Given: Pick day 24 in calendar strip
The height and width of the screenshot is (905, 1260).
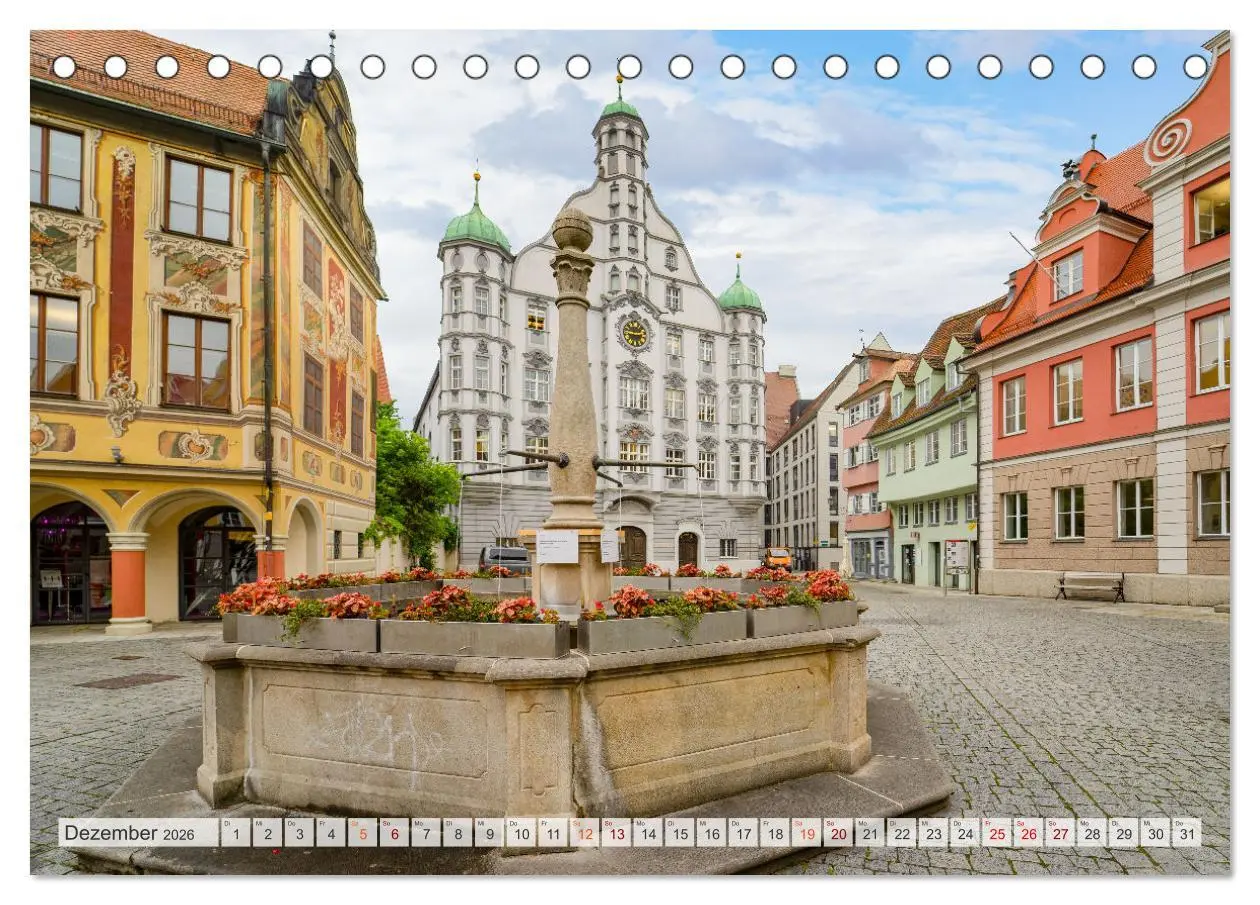Looking at the screenshot, I should tap(964, 833).
